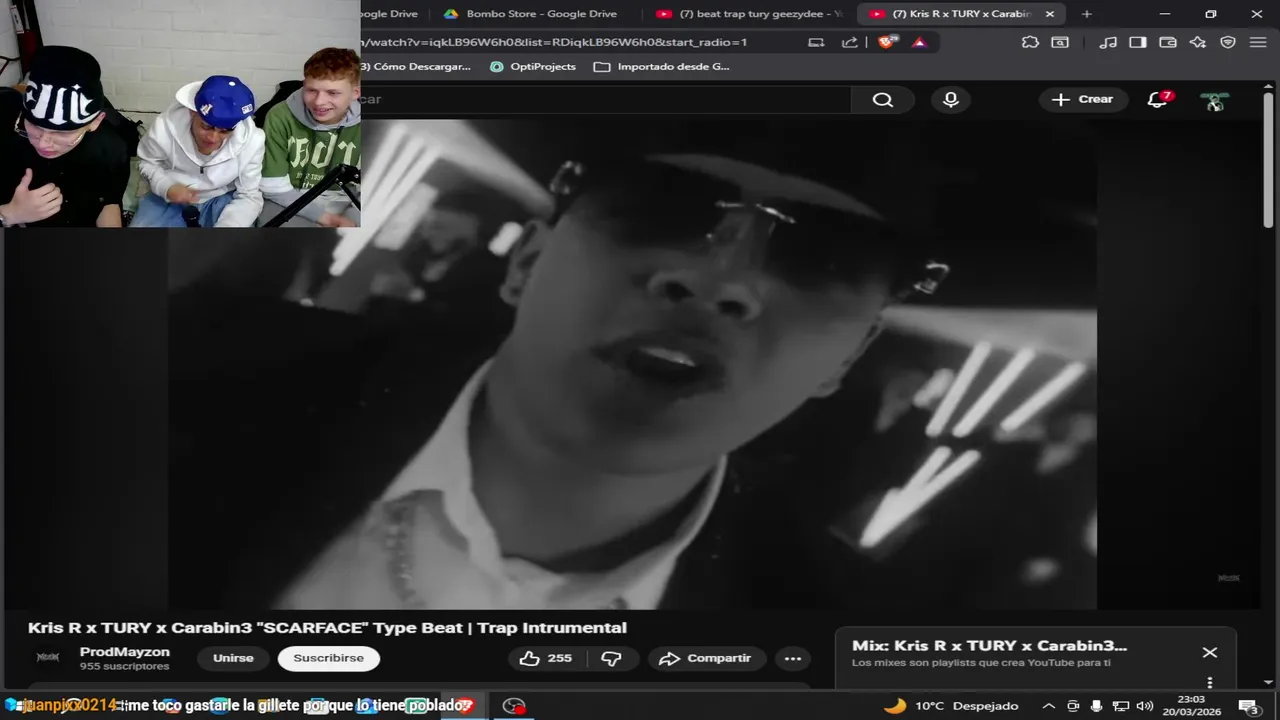Open the Brave Shields lion icon
Screen dimensions: 1280x720
tap(887, 42)
